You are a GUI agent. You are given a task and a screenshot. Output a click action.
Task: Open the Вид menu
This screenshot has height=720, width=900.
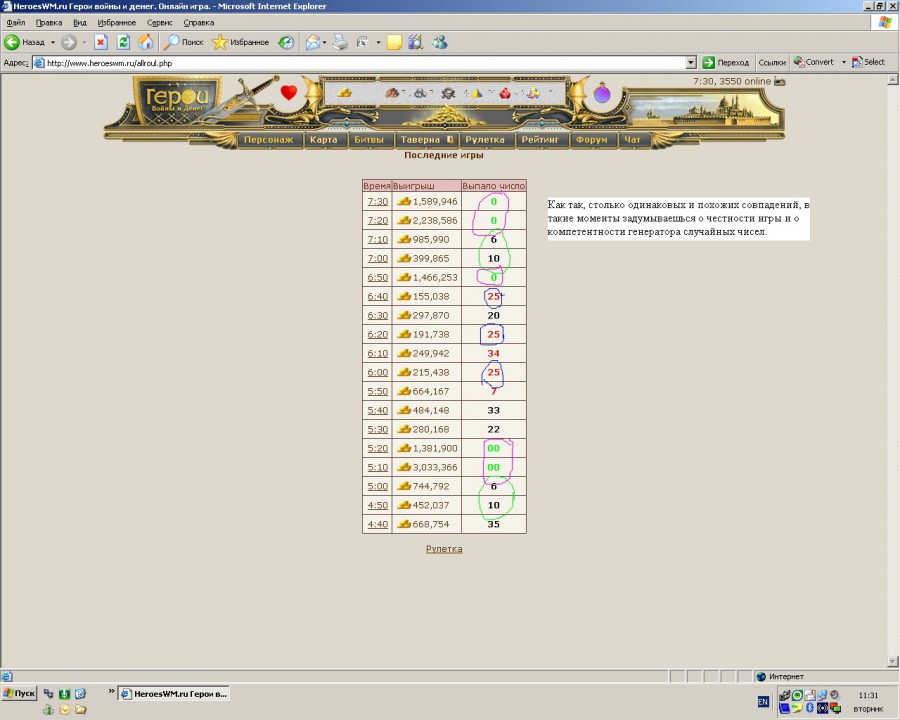click(x=80, y=22)
